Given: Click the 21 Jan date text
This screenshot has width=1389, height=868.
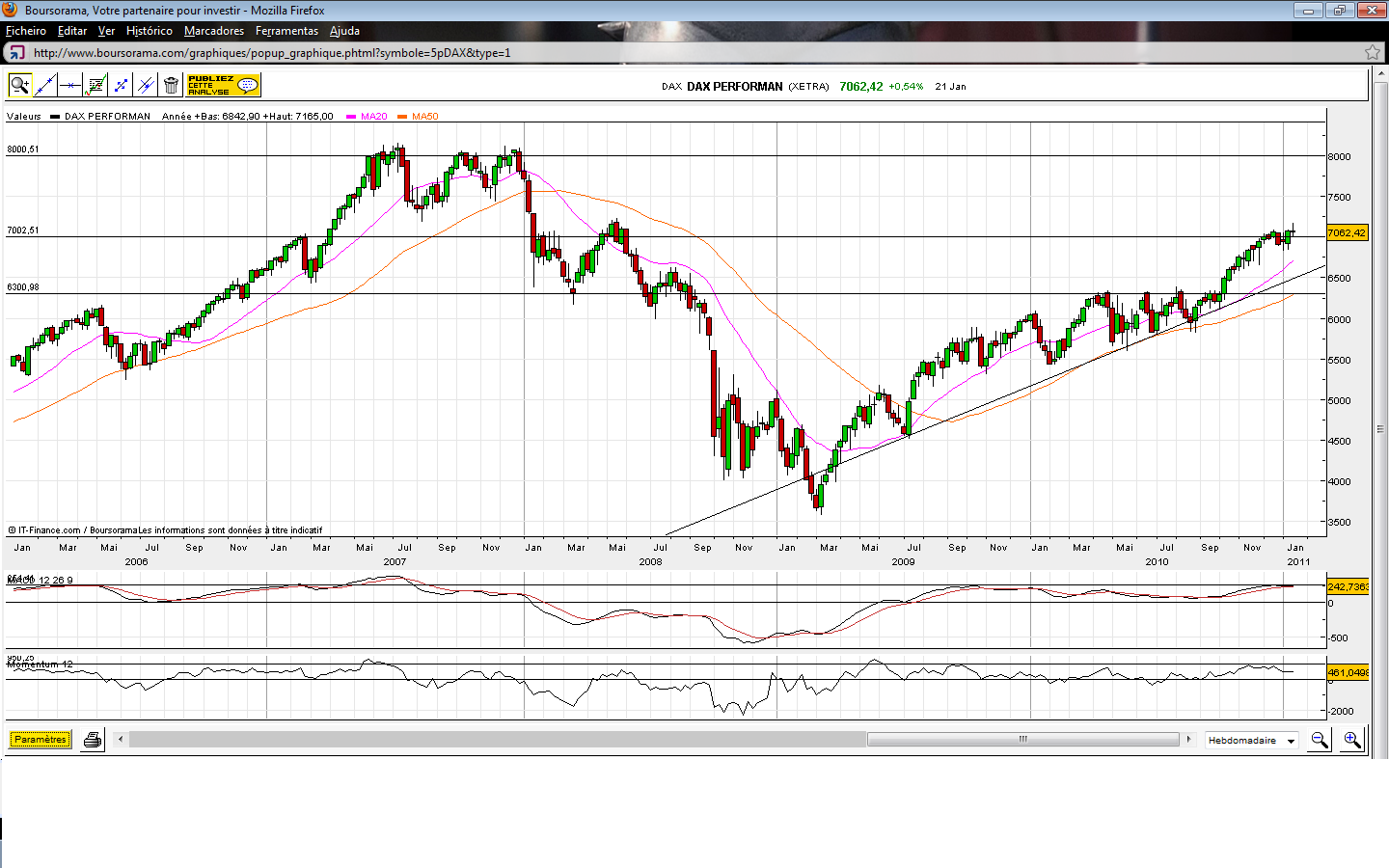Looking at the screenshot, I should 950,87.
